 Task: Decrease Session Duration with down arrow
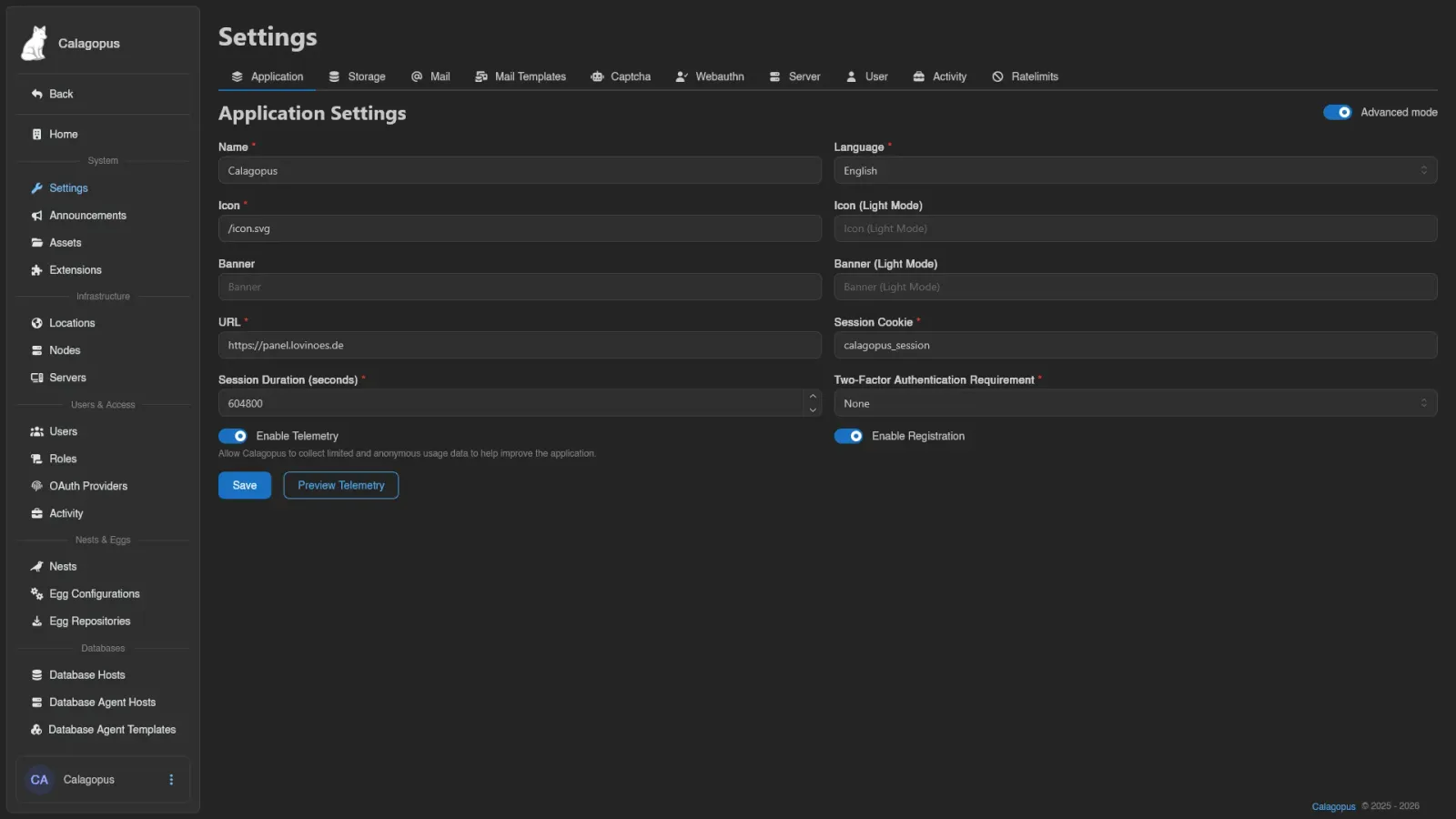813,410
